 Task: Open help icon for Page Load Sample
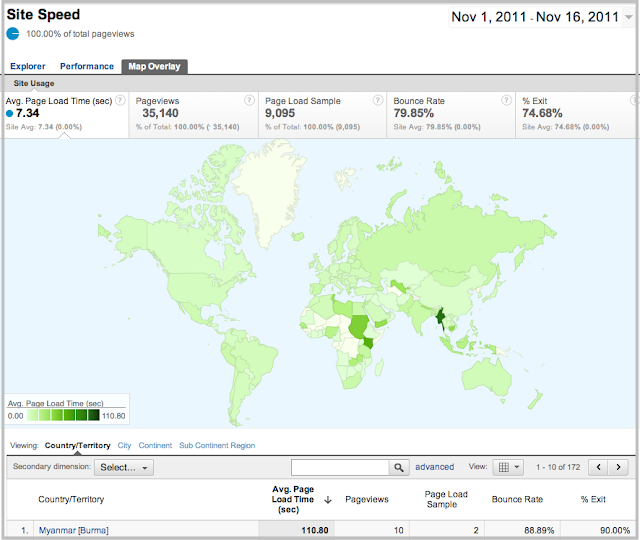tap(377, 101)
